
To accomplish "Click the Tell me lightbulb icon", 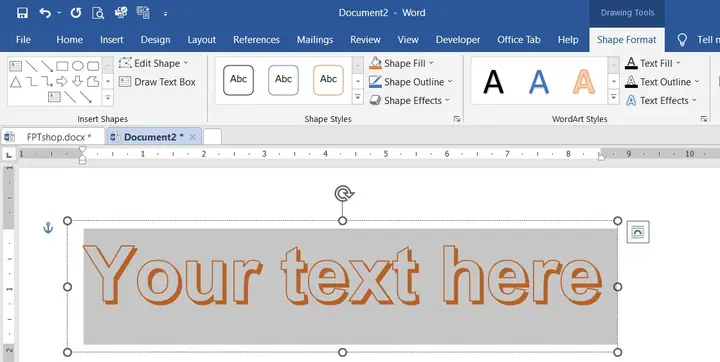I will coord(682,40).
